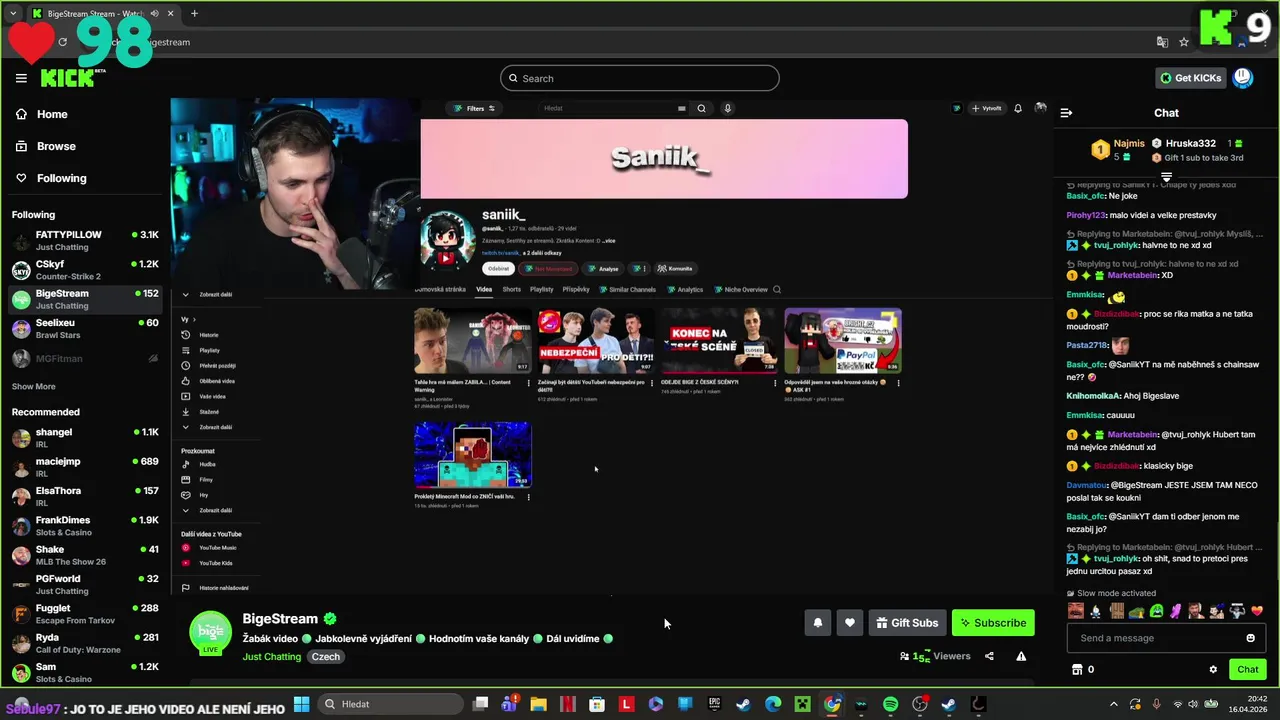Open Netflix from the taskbar
Viewport: 1280px width, 720px height.
[x=567, y=704]
